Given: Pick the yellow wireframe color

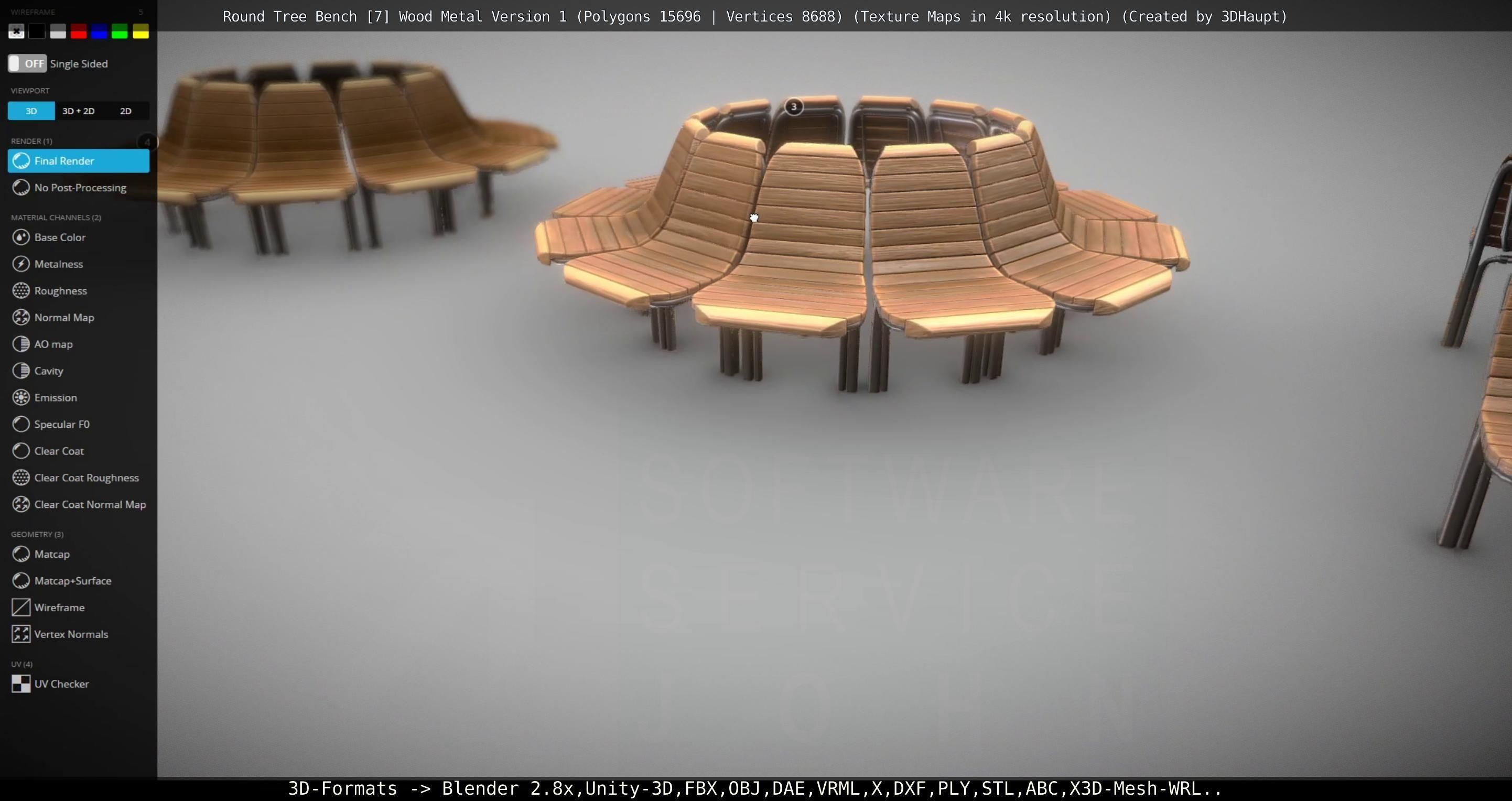Looking at the screenshot, I should coord(141,31).
